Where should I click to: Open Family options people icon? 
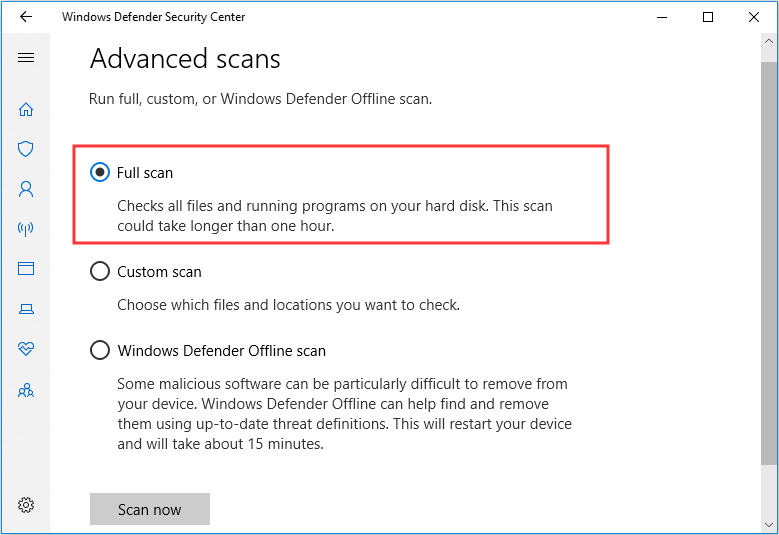tap(26, 390)
